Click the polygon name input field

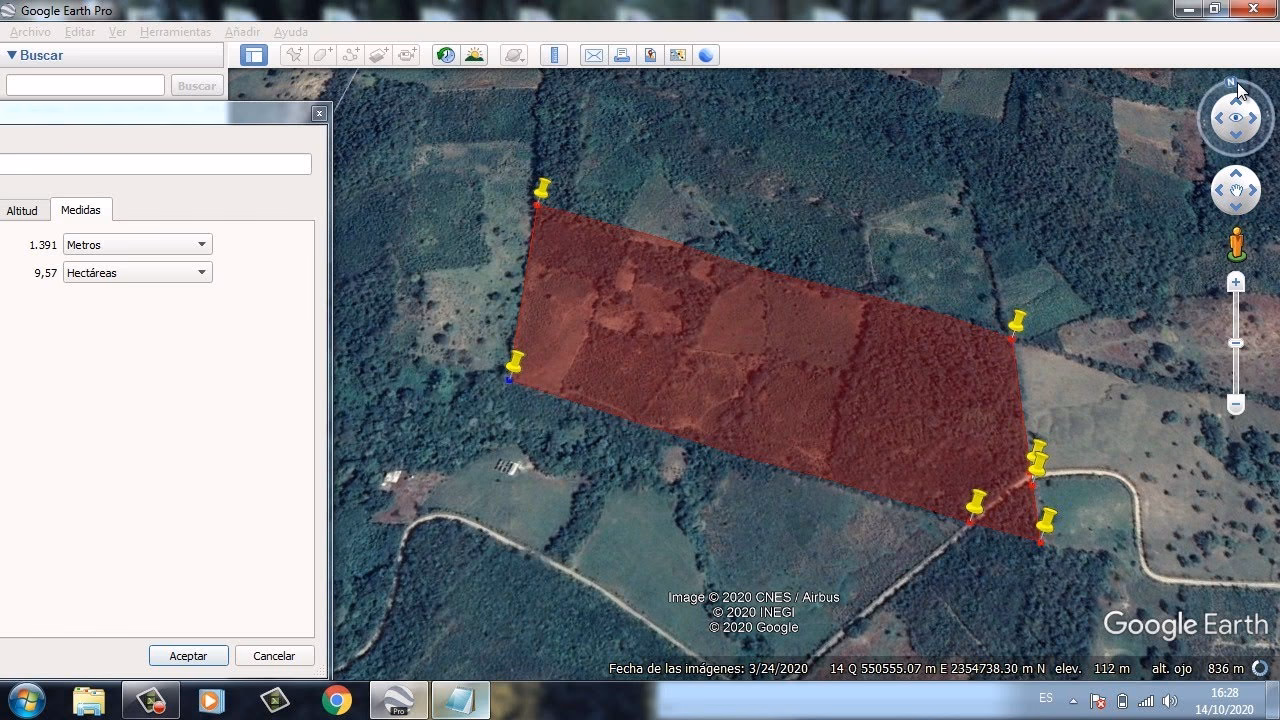pos(155,164)
